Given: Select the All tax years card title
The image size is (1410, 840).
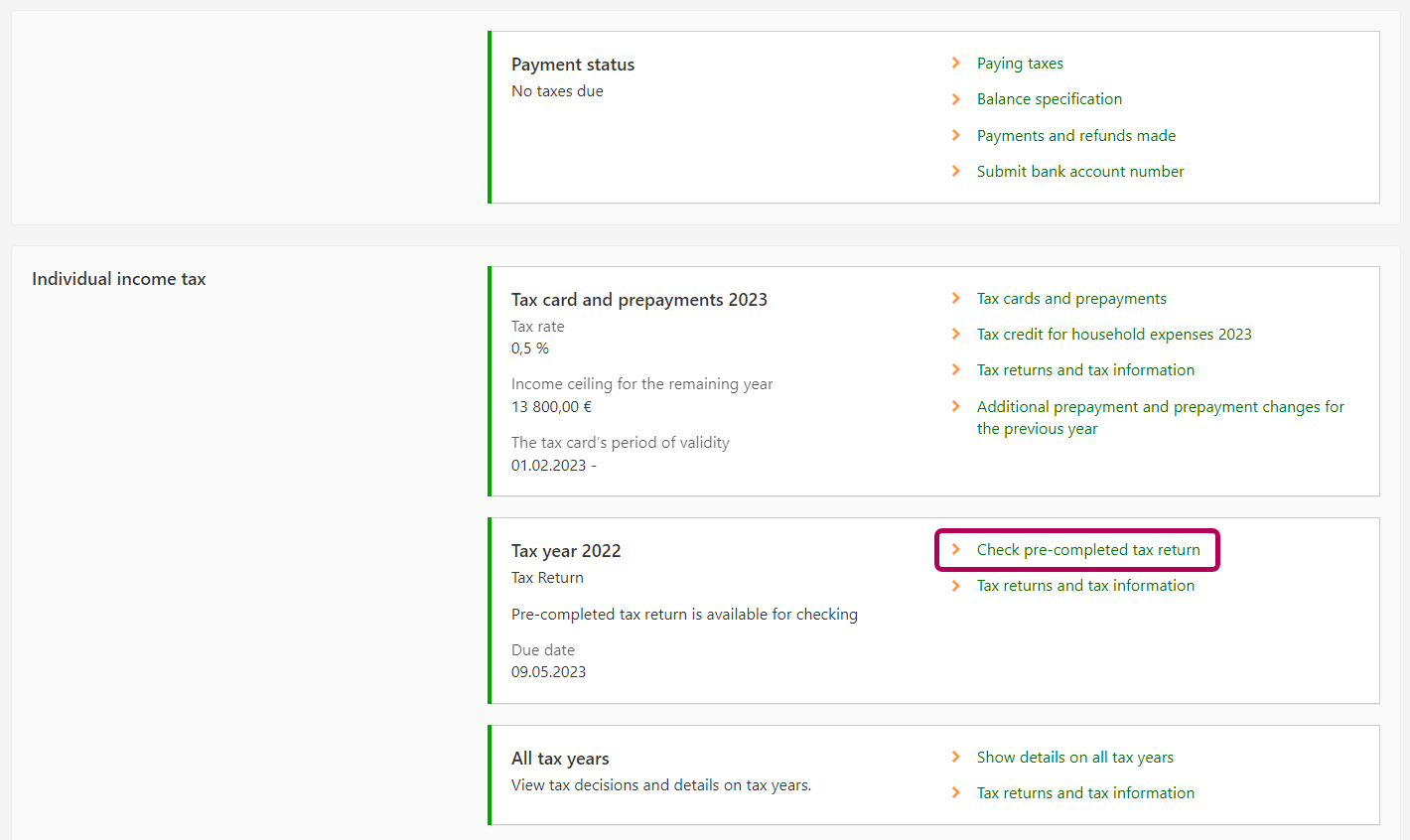Looking at the screenshot, I should pyautogui.click(x=560, y=759).
